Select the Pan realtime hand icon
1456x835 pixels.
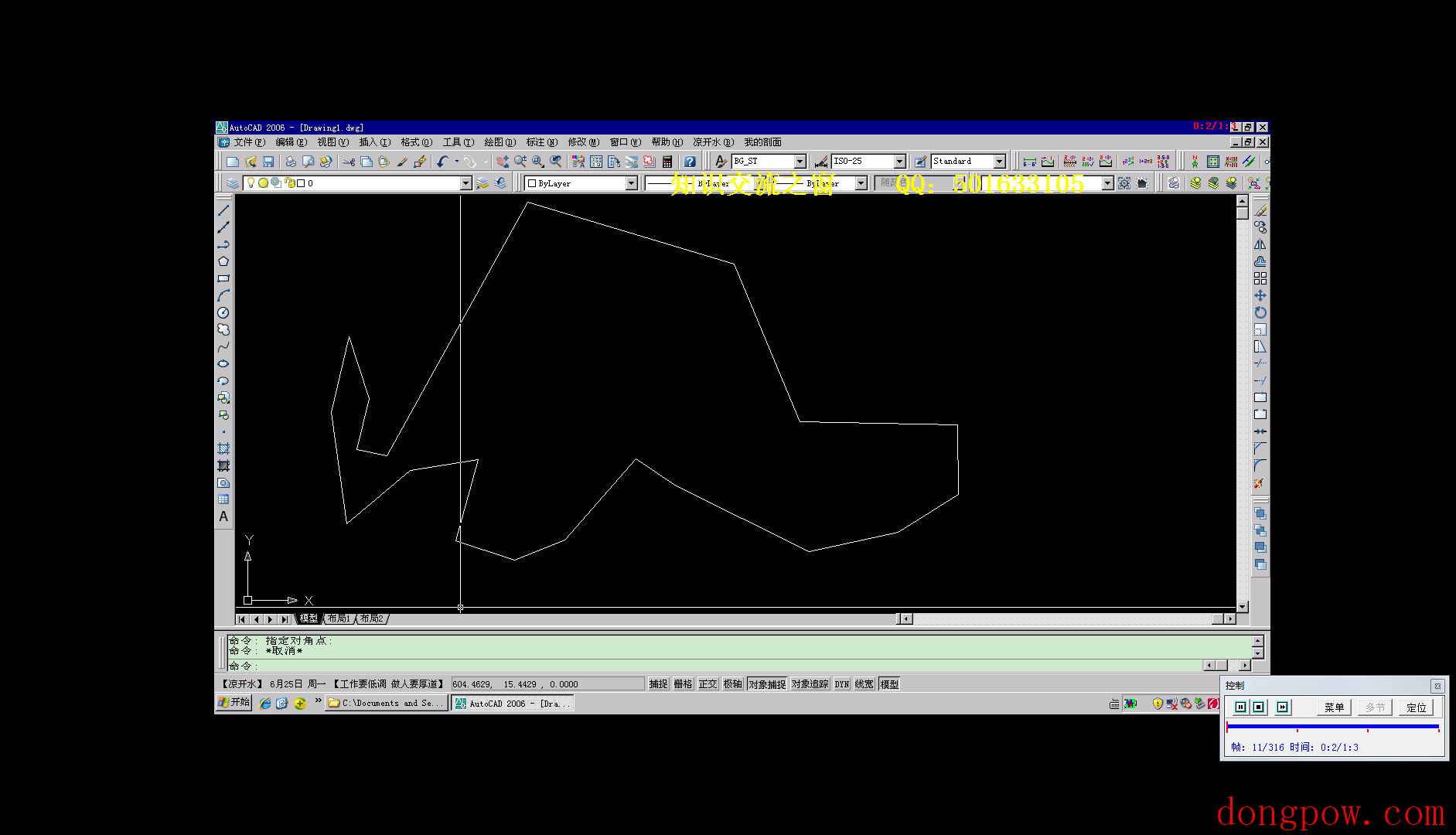pyautogui.click(x=503, y=162)
